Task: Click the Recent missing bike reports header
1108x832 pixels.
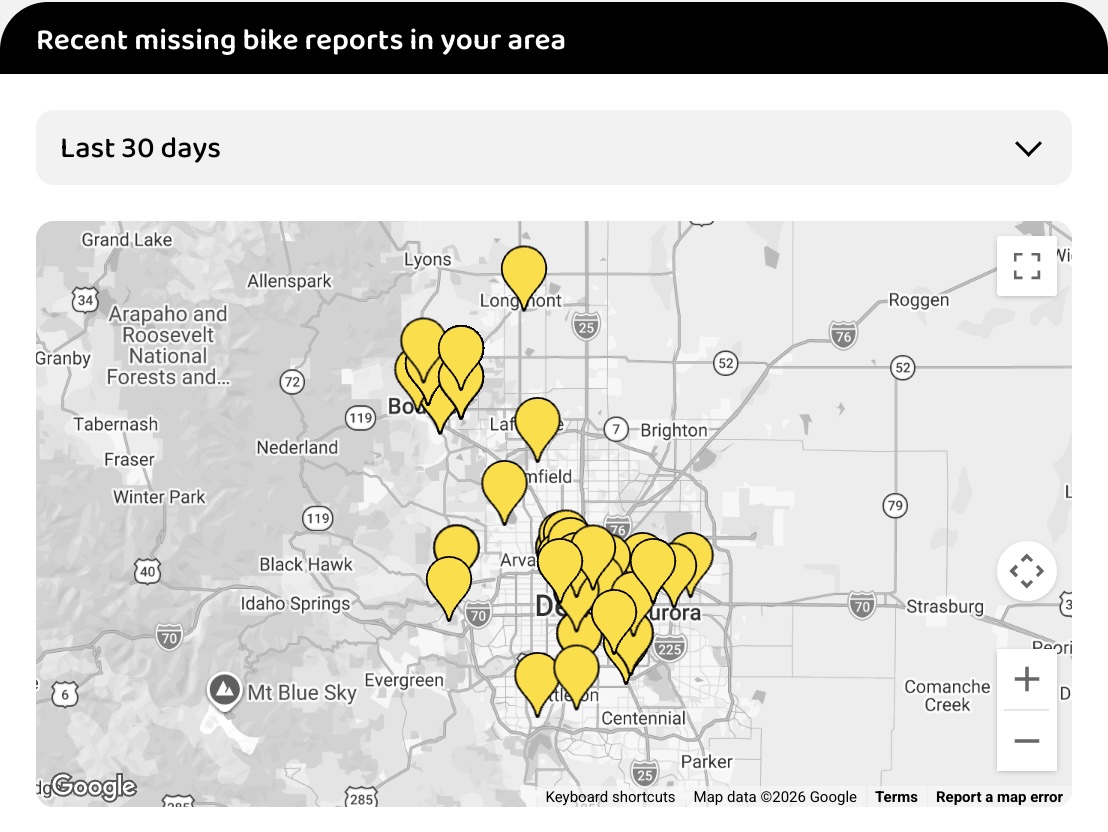Action: (300, 41)
